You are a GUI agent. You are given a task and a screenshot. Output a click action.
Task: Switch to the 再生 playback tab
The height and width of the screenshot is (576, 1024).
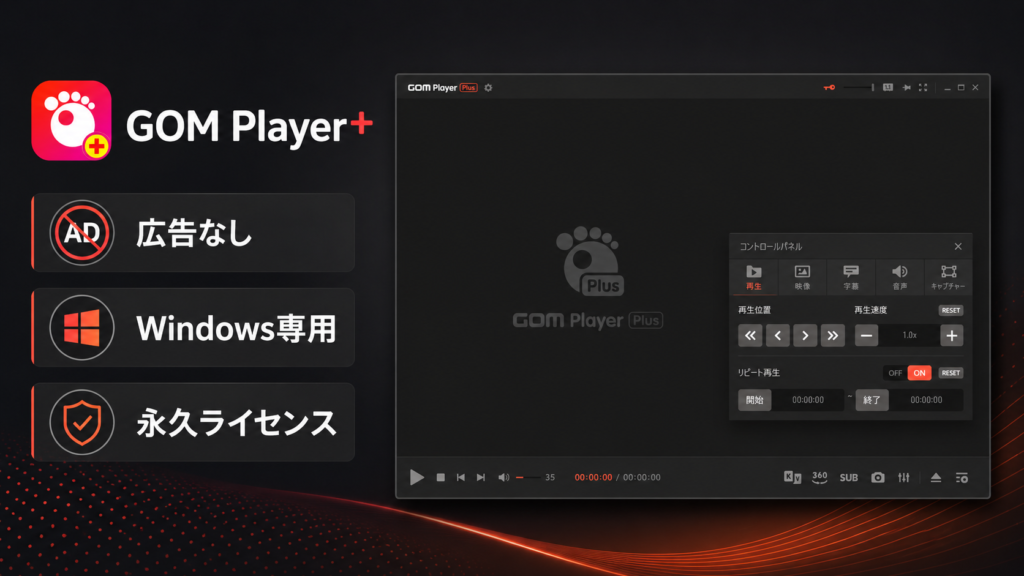(754, 277)
